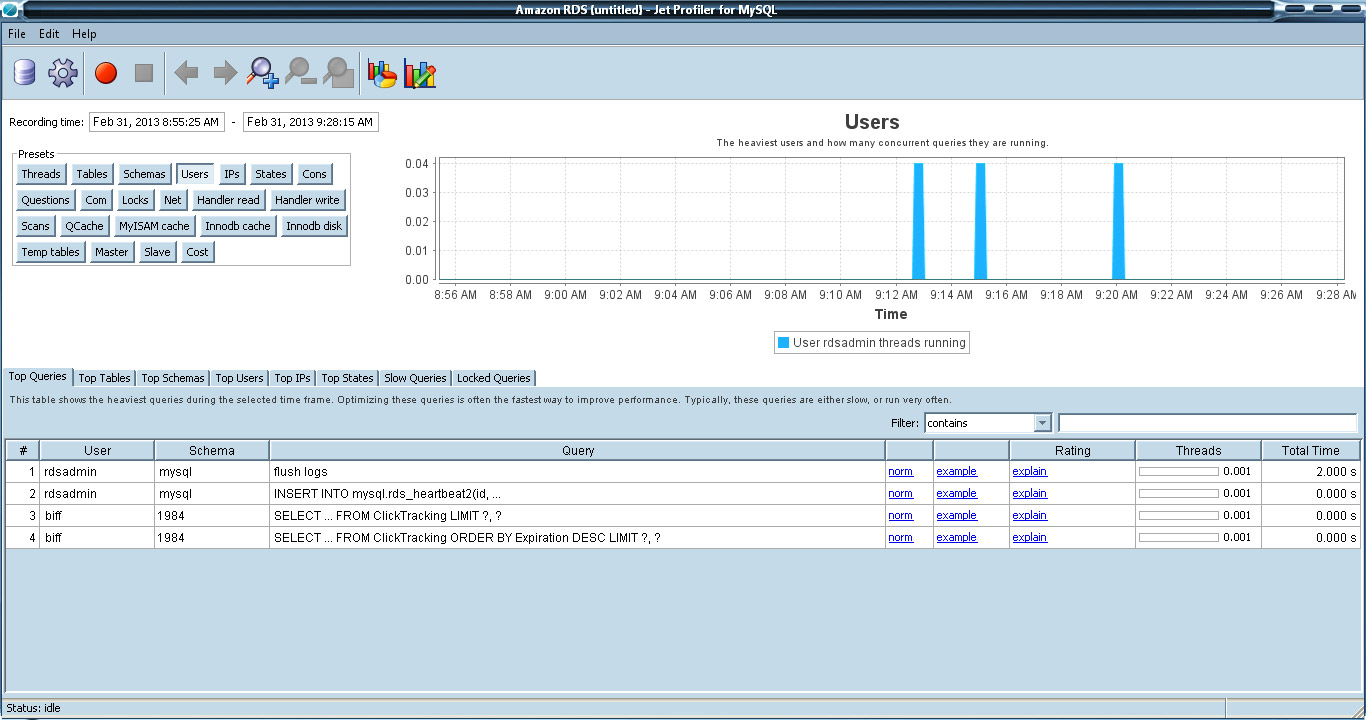Select the IPs preset
The width and height of the screenshot is (1366, 720).
tap(232, 174)
